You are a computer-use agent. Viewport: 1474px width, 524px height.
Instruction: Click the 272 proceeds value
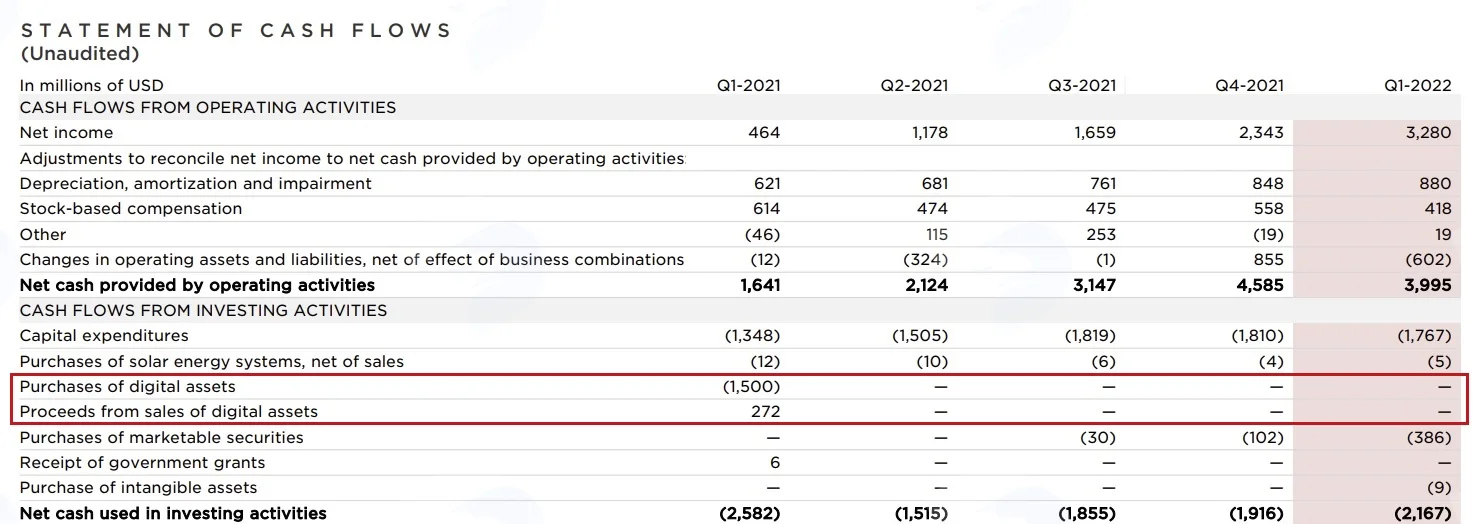[765, 412]
